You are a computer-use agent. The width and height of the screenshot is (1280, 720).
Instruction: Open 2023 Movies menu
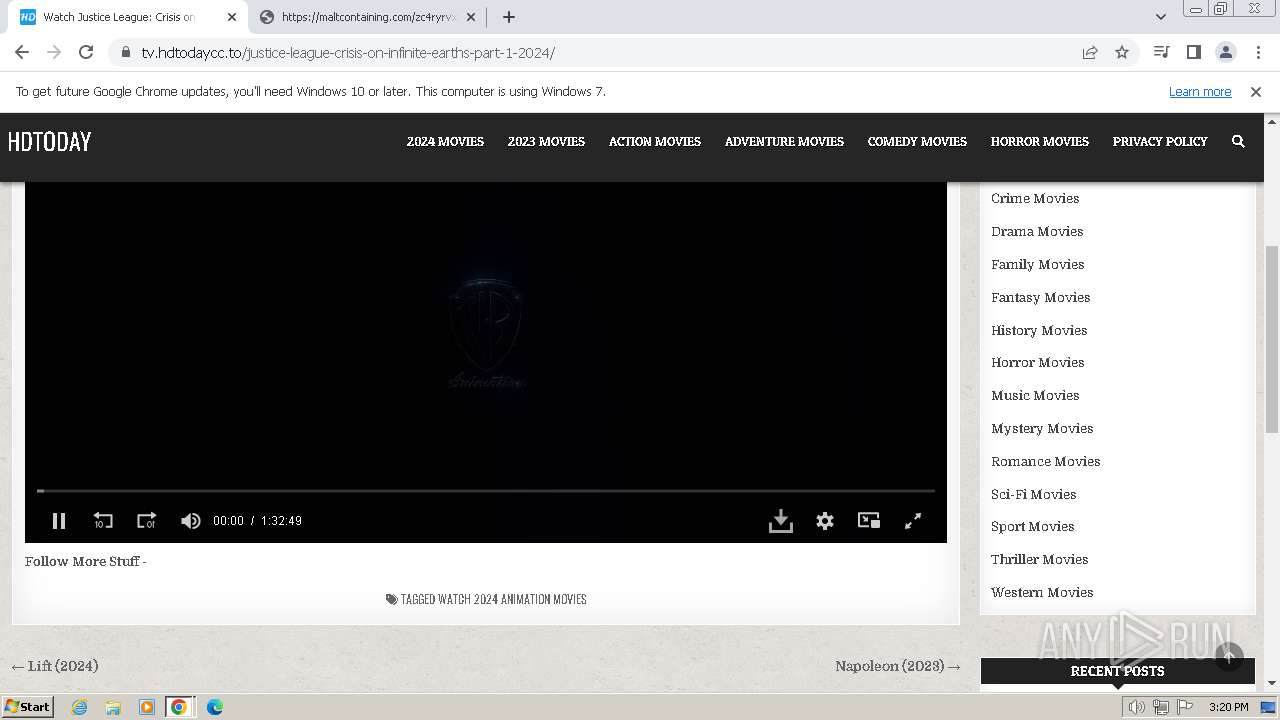click(546, 141)
